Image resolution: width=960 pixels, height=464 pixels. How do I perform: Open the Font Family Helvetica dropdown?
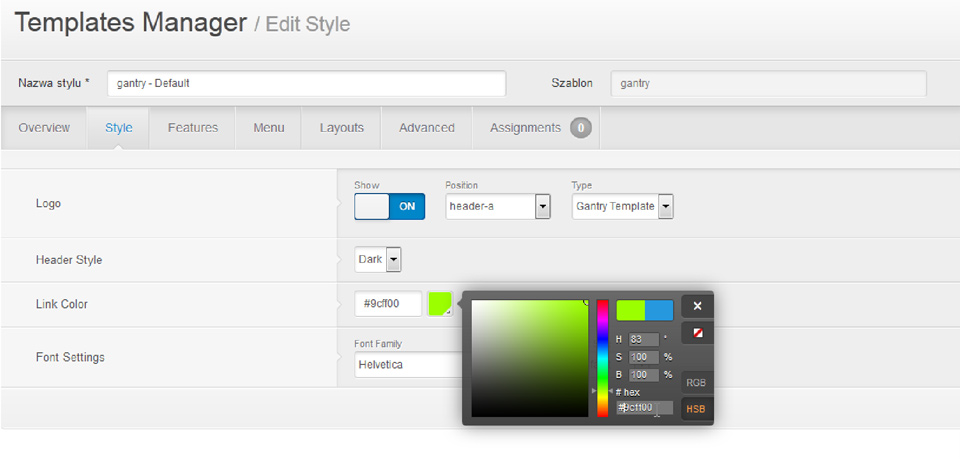point(408,365)
